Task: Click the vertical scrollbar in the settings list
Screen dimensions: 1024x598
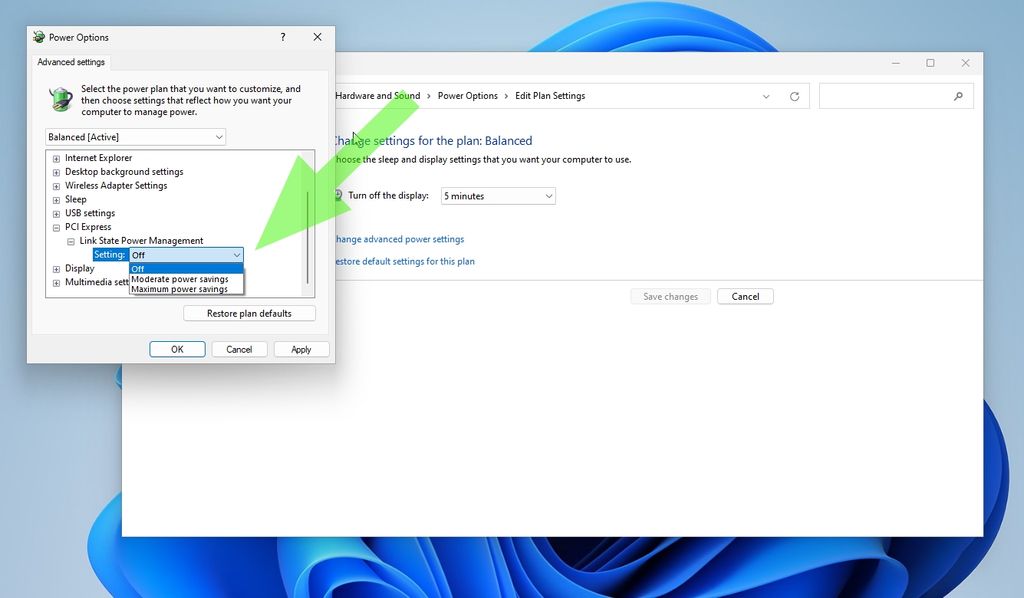Action: pyautogui.click(x=306, y=220)
